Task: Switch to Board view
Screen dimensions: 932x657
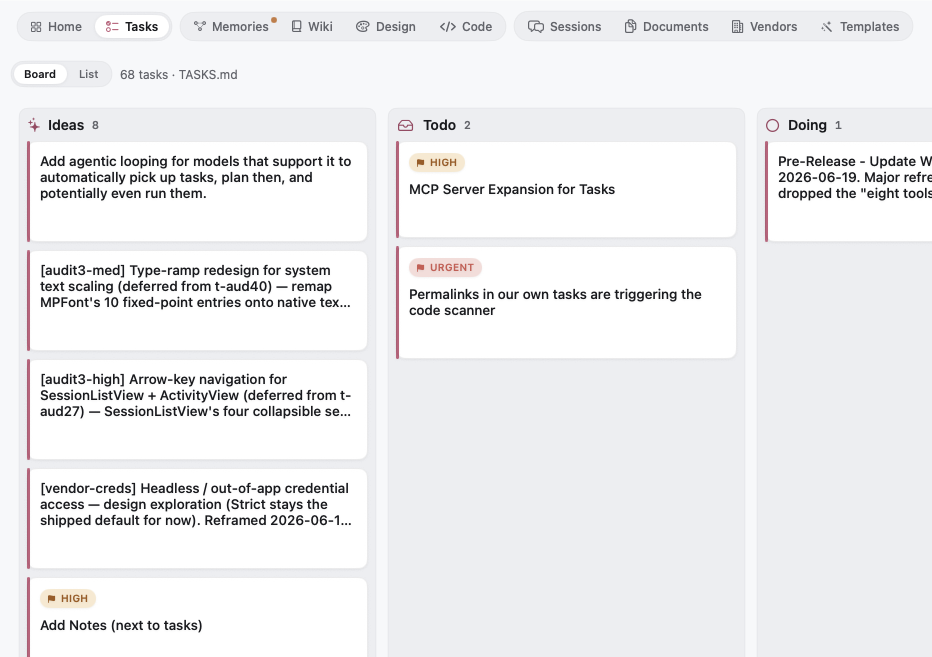Action: coord(40,74)
